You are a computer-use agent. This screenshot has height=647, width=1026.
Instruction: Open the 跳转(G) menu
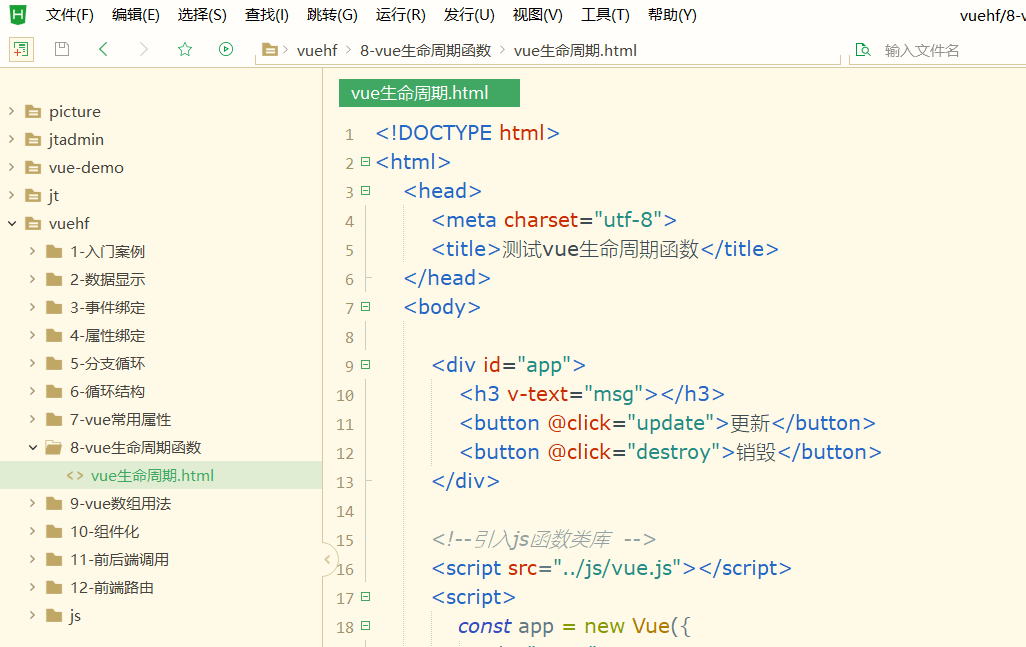332,15
